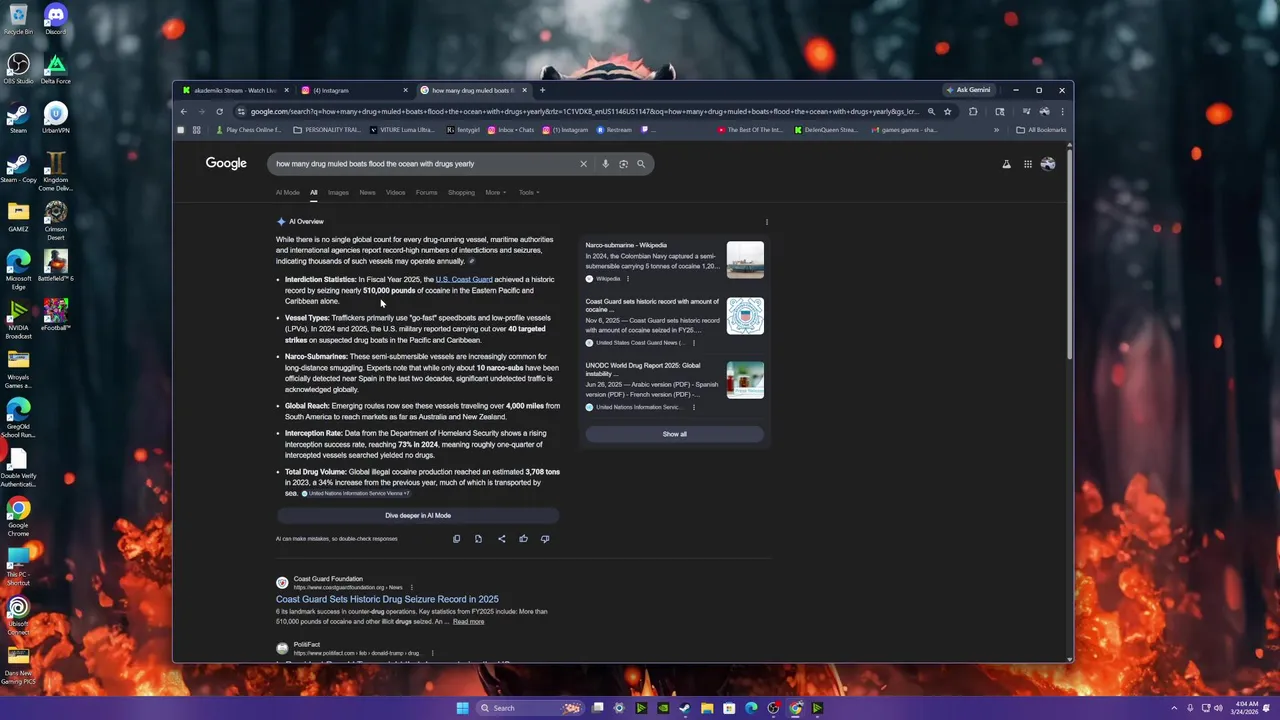Click Dive deeper in AI Mode
The image size is (1280, 720).
click(418, 515)
